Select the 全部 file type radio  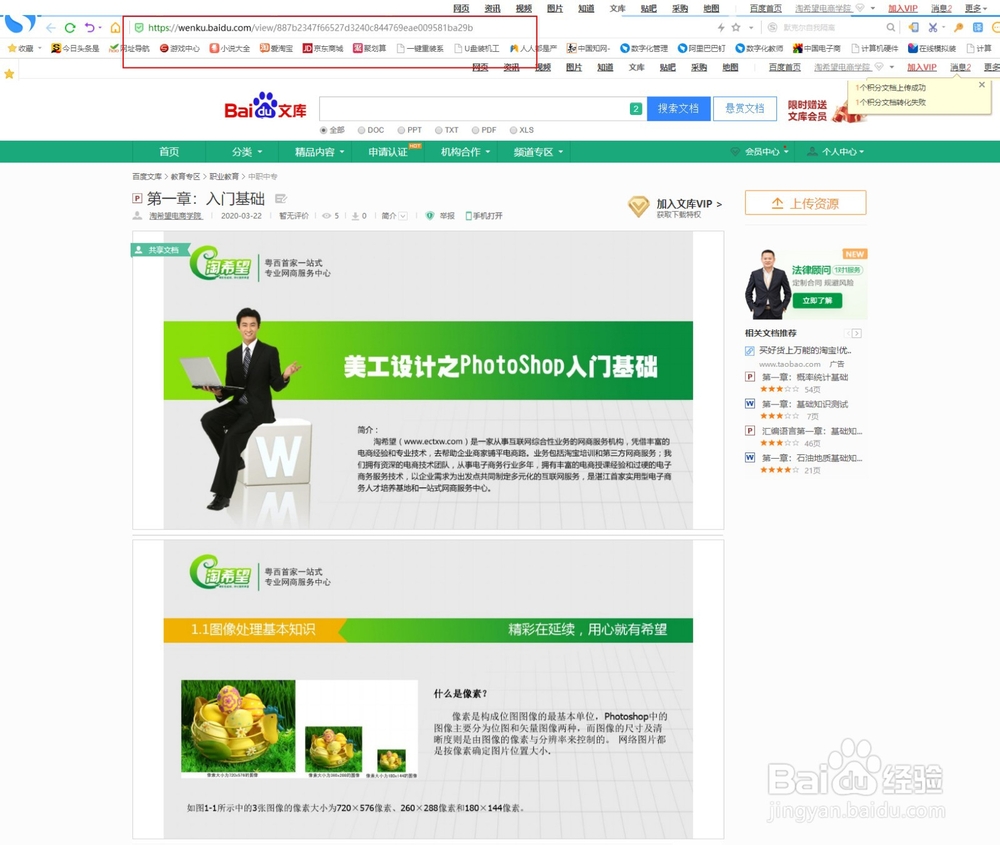point(323,130)
